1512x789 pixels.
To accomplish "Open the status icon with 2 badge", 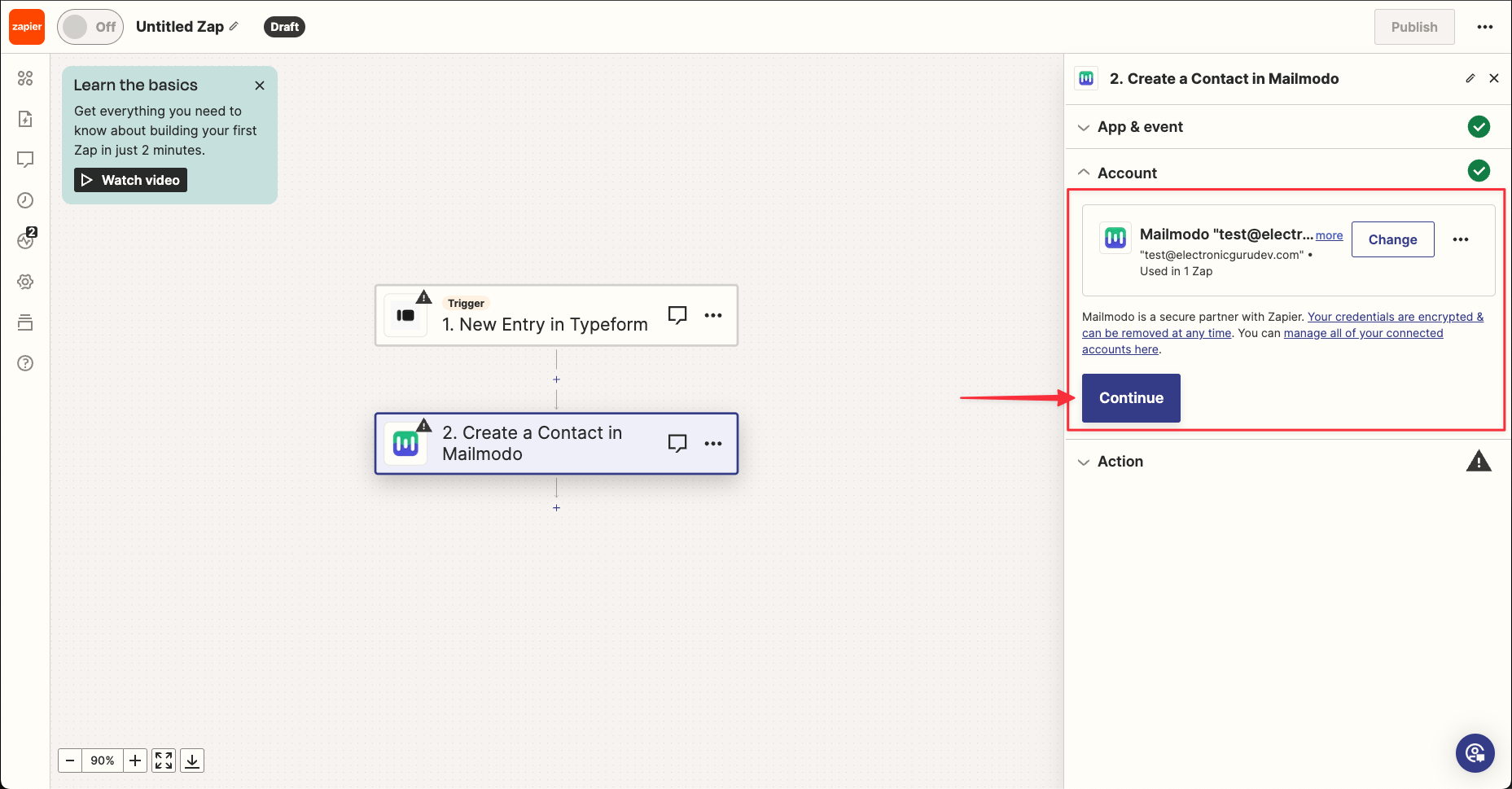I will [27, 239].
